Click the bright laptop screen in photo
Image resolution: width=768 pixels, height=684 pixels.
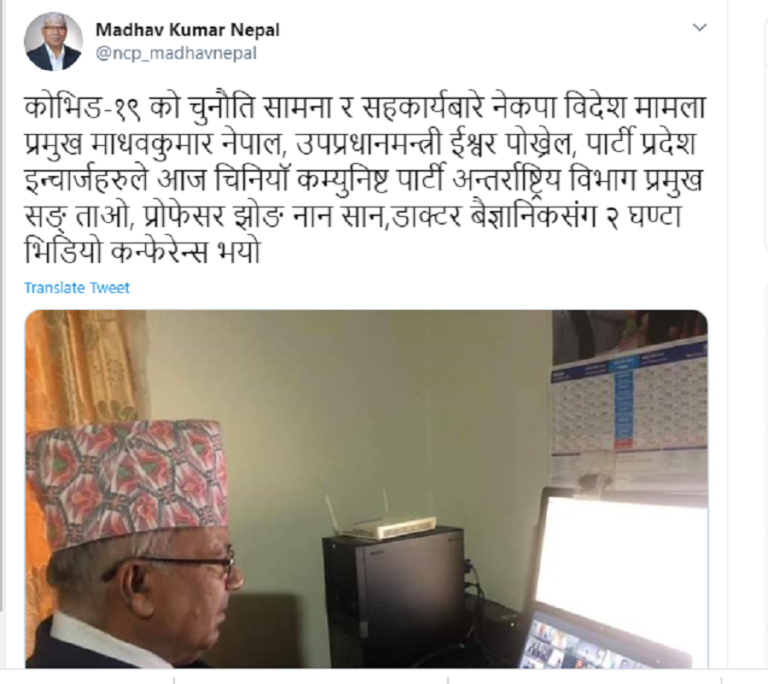(621, 559)
